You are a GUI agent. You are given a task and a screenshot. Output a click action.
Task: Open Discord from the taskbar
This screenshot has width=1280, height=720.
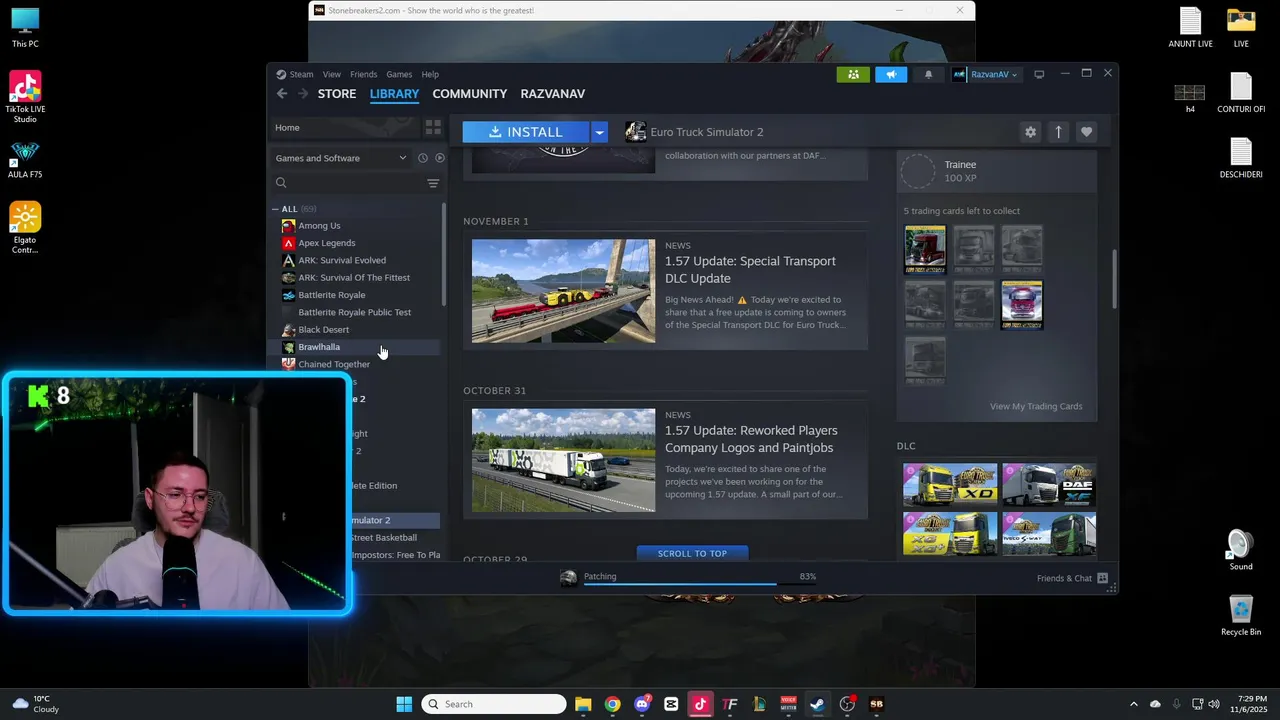(x=642, y=704)
